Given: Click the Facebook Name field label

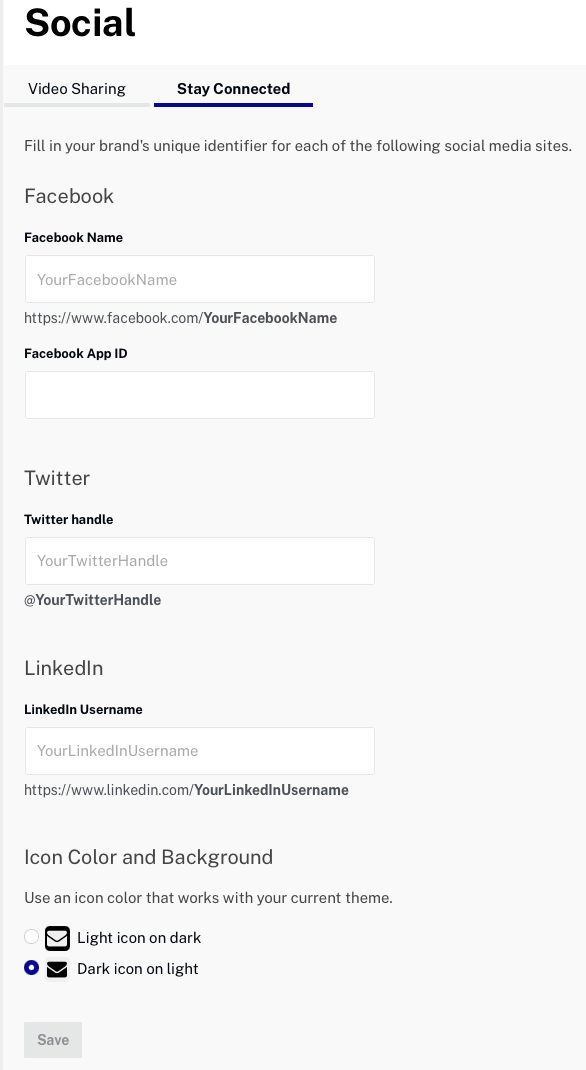Looking at the screenshot, I should (74, 237).
